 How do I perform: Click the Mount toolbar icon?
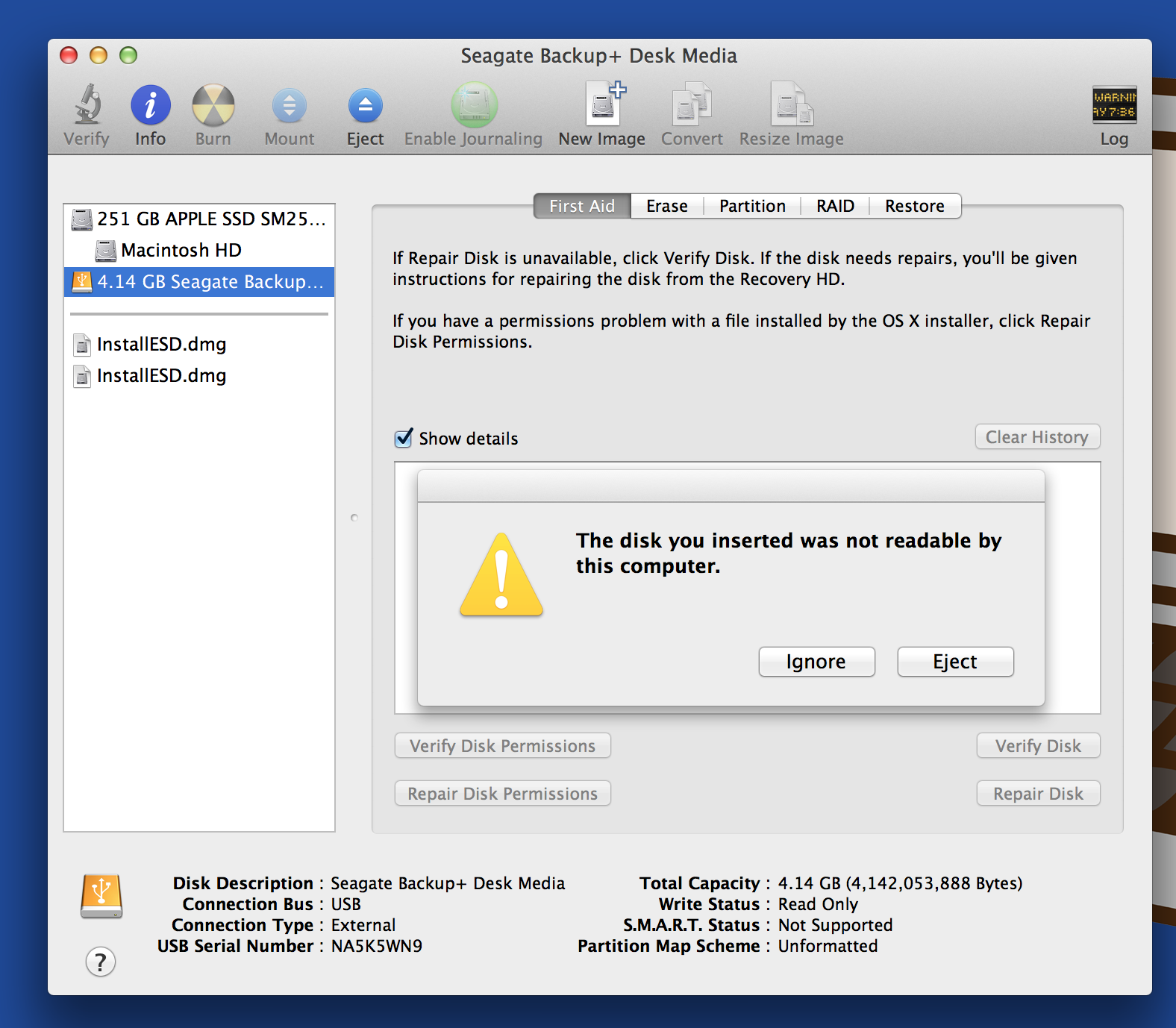[x=290, y=105]
